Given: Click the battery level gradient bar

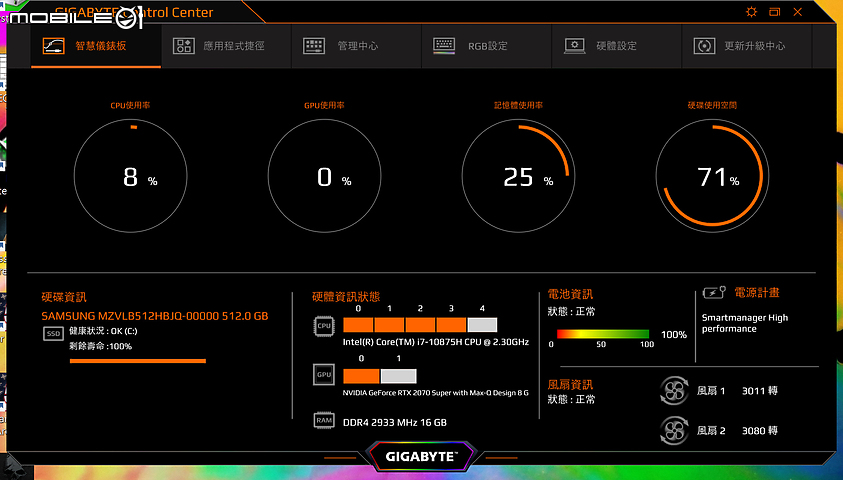Looking at the screenshot, I should (x=603, y=334).
